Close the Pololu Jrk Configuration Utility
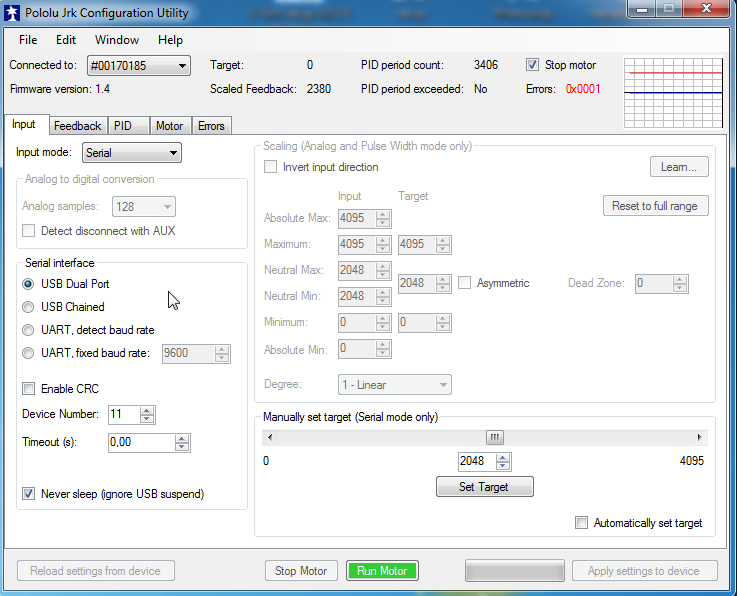The width and height of the screenshot is (737, 596). pos(706,8)
